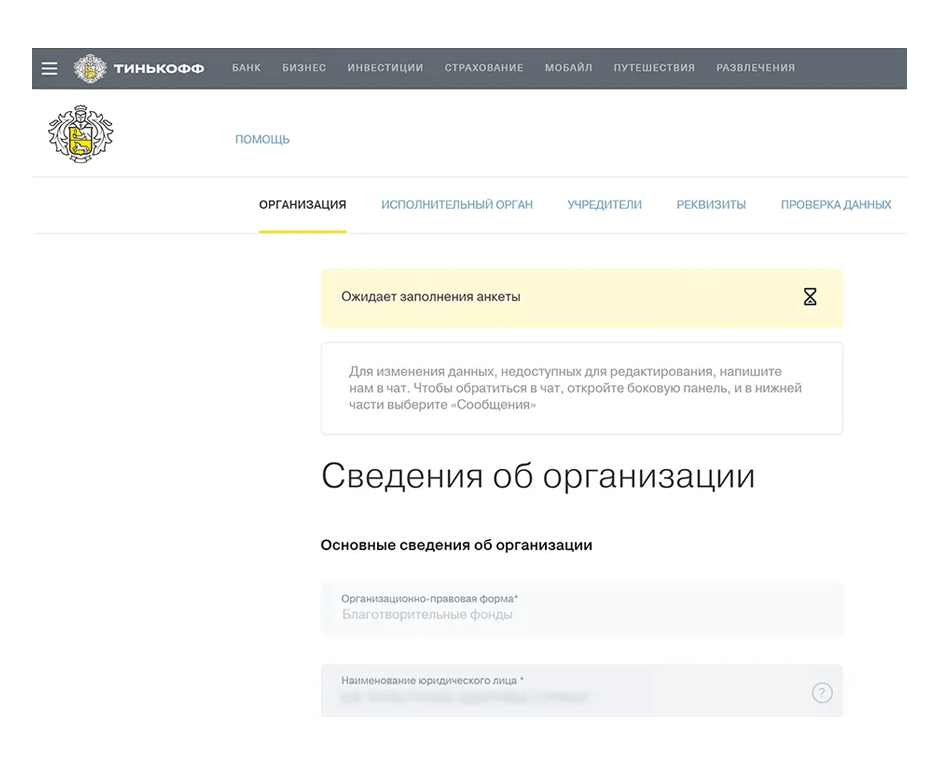Switch to the РЕКВИЗИТЫ tab
Image resolution: width=938 pixels, height=763 pixels.
[711, 204]
